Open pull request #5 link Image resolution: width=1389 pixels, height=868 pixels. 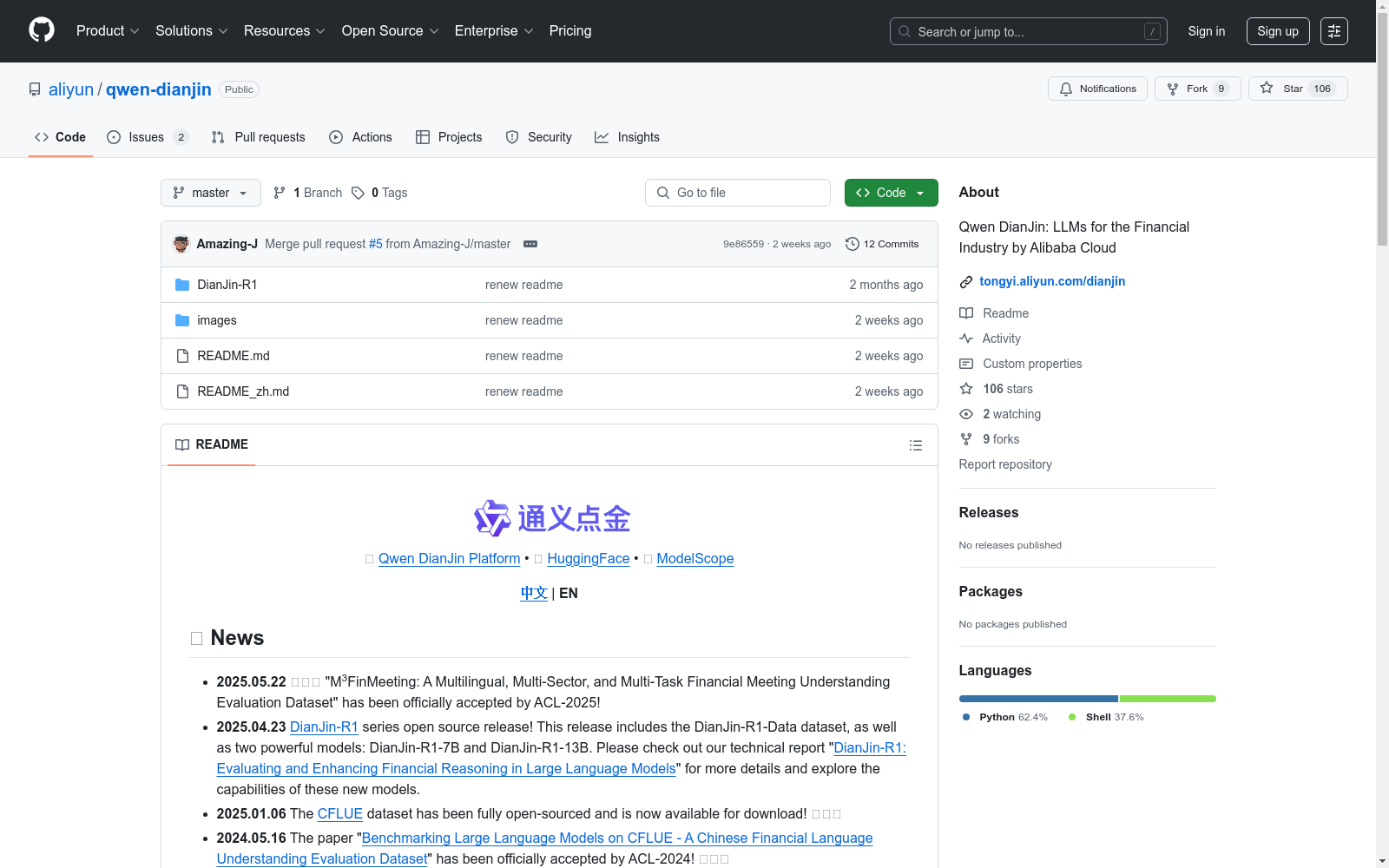pos(376,244)
